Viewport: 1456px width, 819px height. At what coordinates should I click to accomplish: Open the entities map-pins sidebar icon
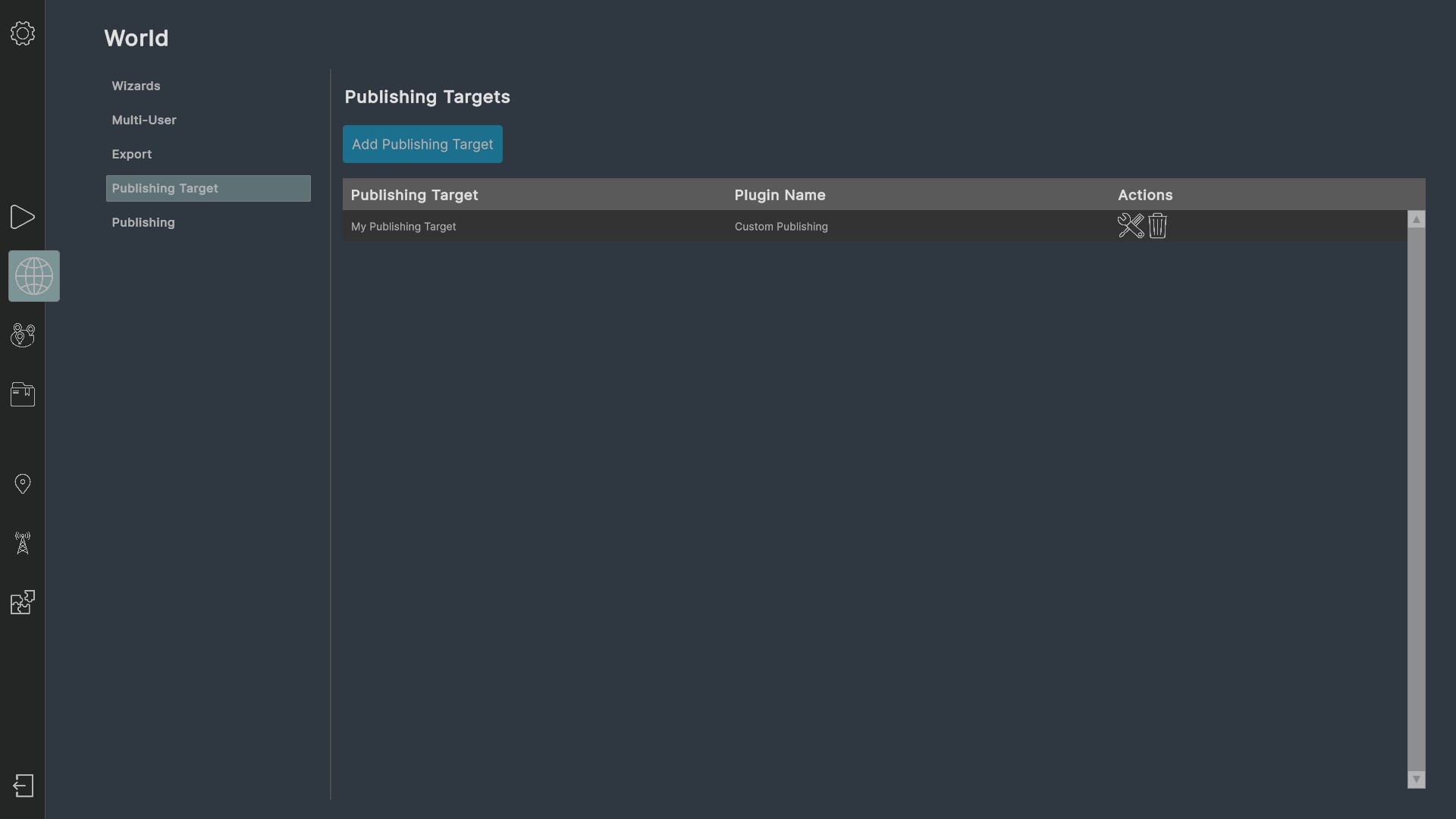click(23, 335)
